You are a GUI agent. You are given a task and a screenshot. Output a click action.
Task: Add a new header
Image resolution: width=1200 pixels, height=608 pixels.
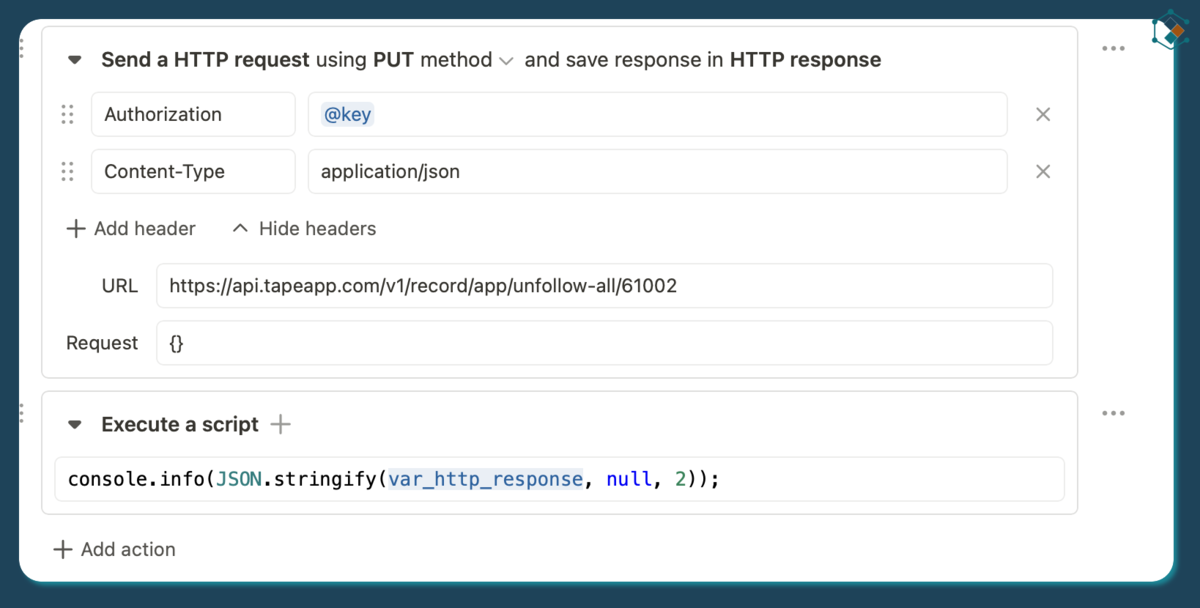131,229
